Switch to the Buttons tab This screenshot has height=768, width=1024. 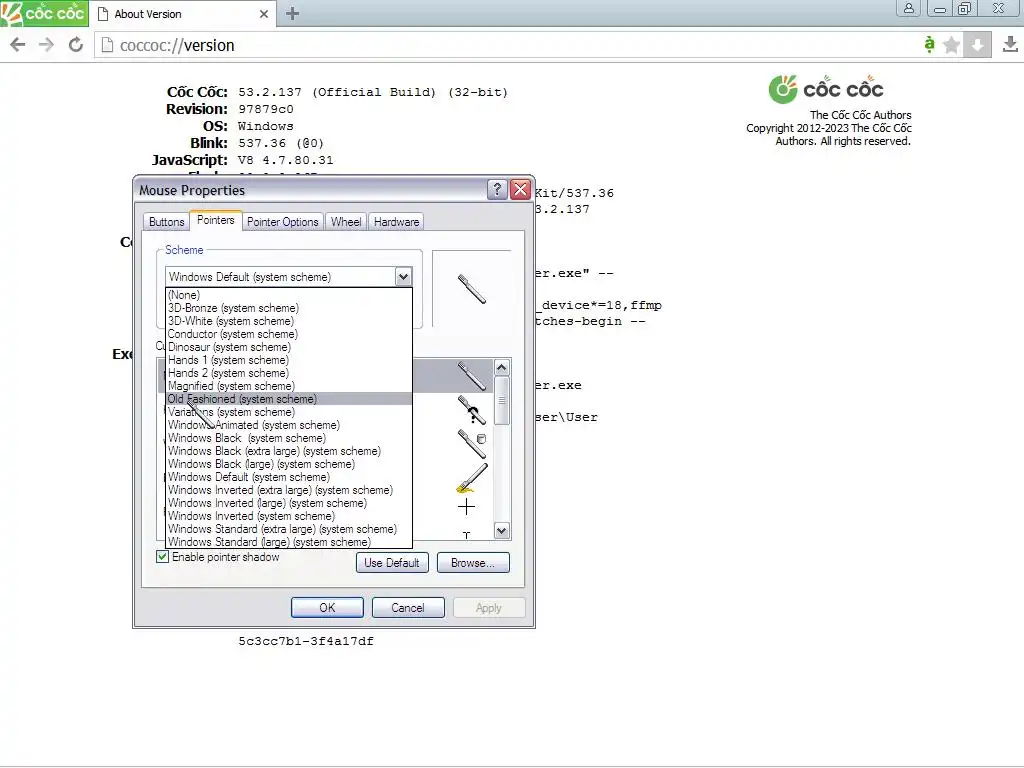coord(167,222)
